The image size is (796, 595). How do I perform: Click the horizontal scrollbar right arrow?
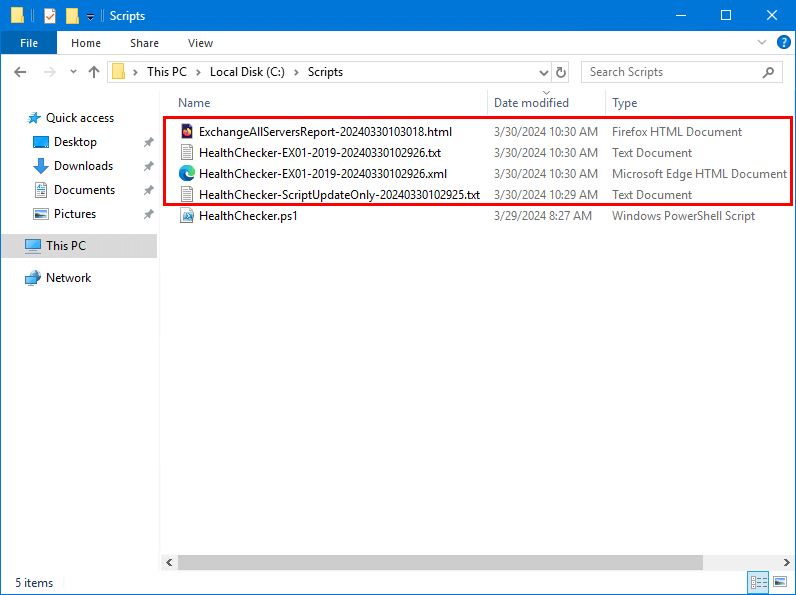pos(786,563)
